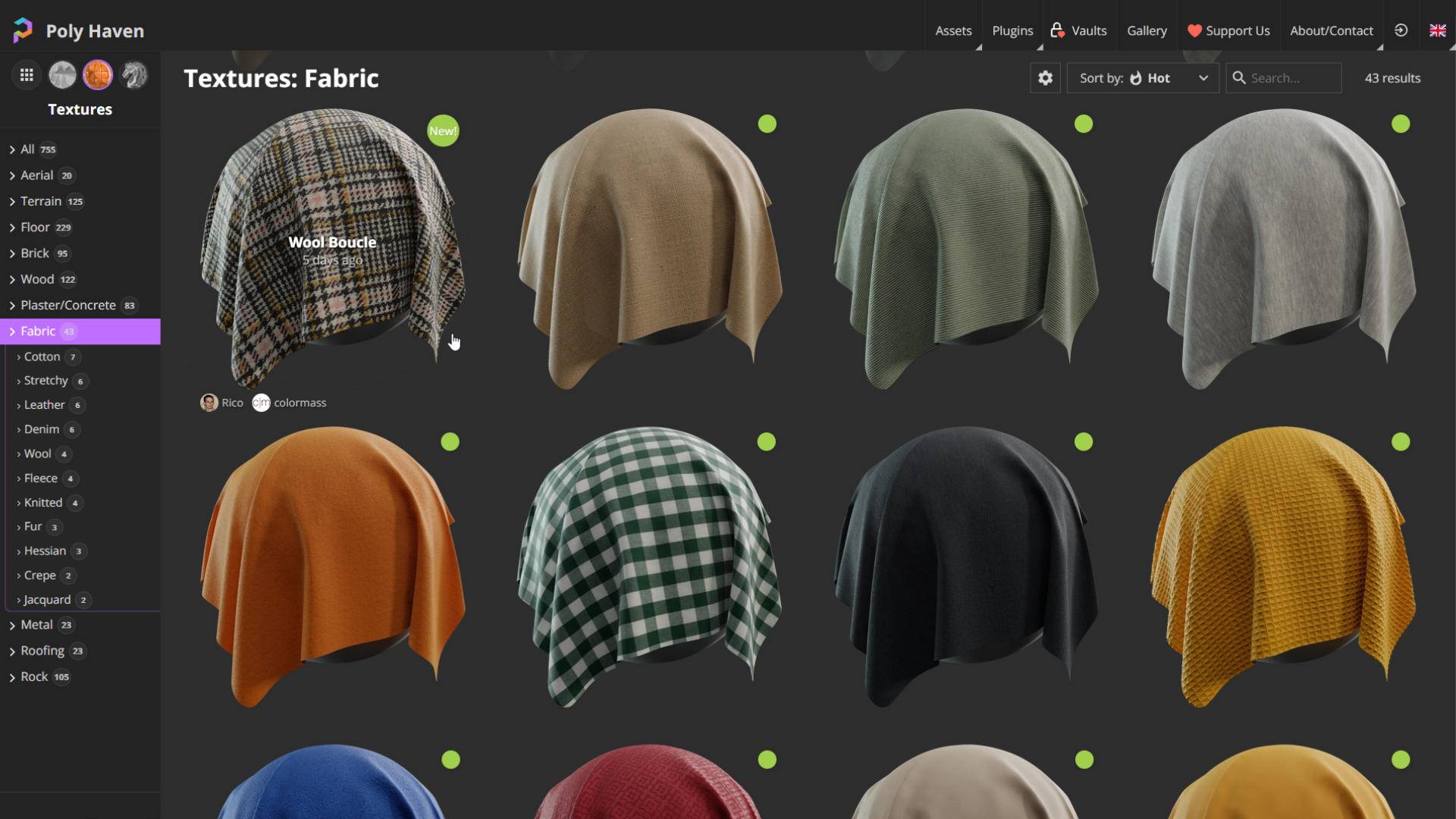Click the green dot on the tan burlap fabric
This screenshot has height=819, width=1456.
pos(767,124)
